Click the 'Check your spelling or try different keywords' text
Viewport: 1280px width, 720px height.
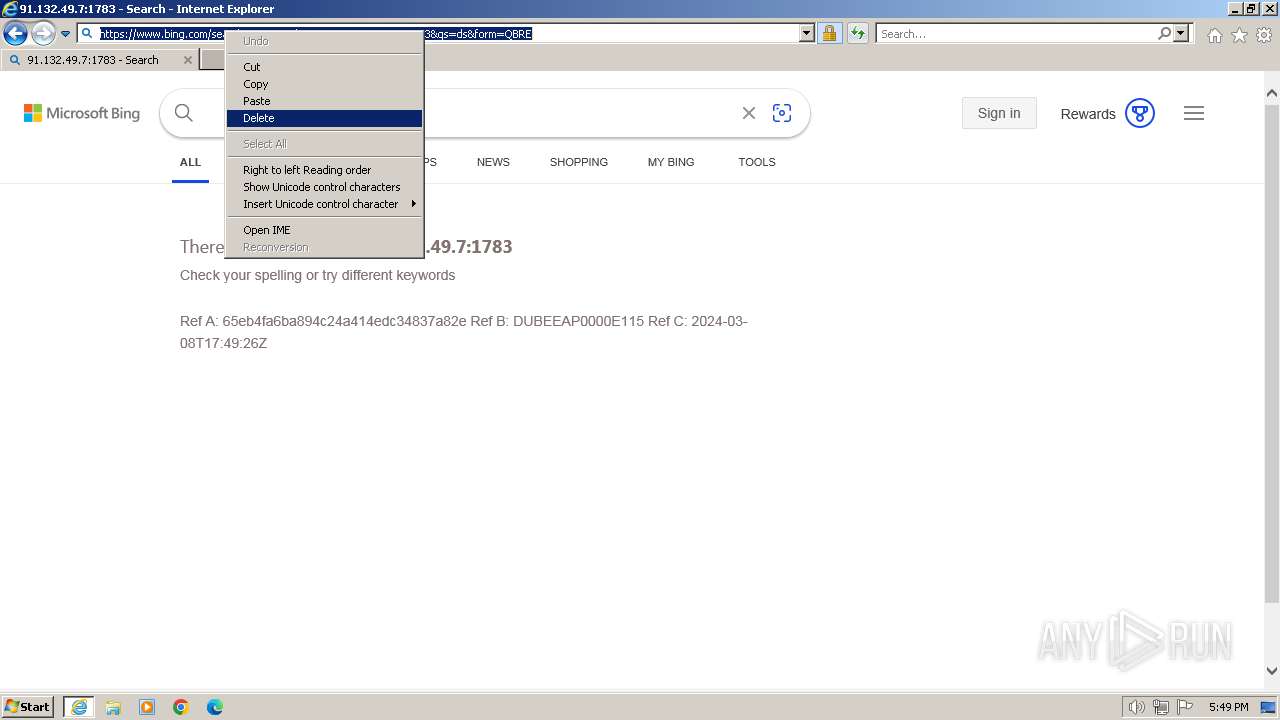(x=317, y=275)
